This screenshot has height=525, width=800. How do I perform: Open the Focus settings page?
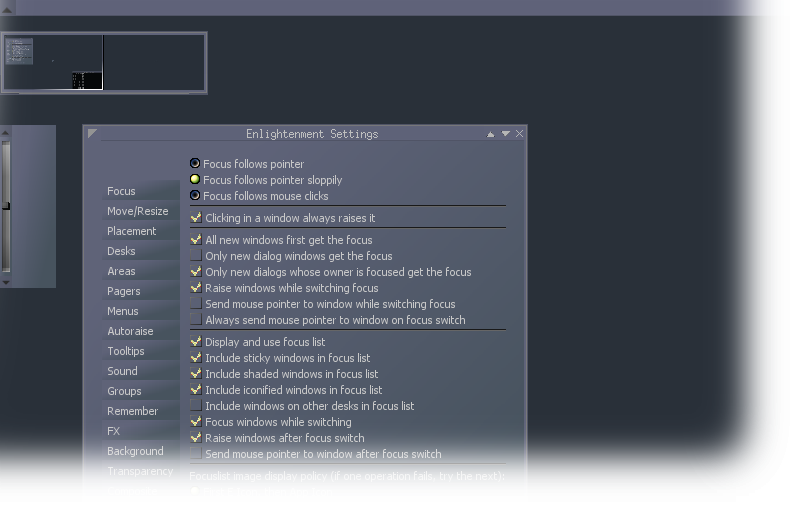141,191
